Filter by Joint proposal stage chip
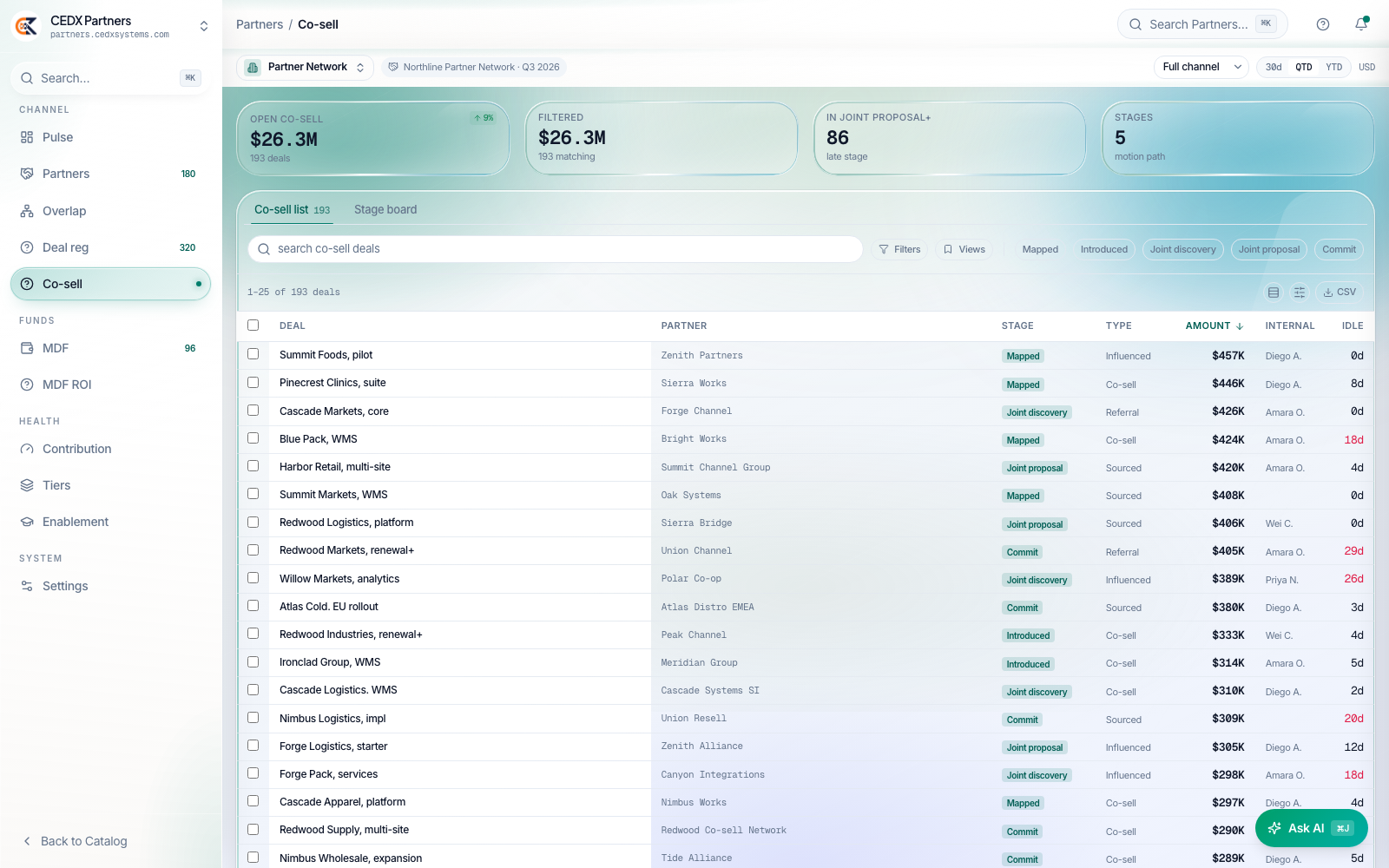This screenshot has height=868, width=1389. coord(1269,249)
